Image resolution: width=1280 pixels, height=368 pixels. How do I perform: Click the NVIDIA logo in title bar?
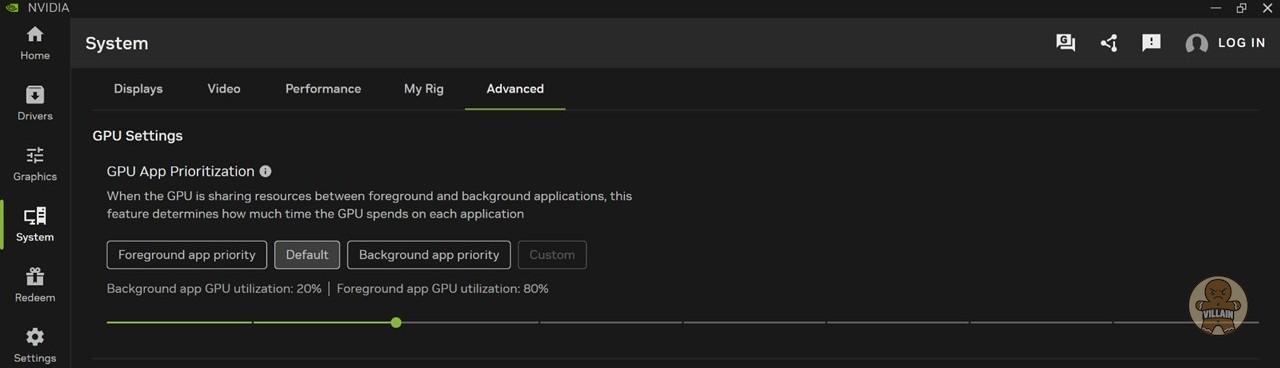click(11, 8)
